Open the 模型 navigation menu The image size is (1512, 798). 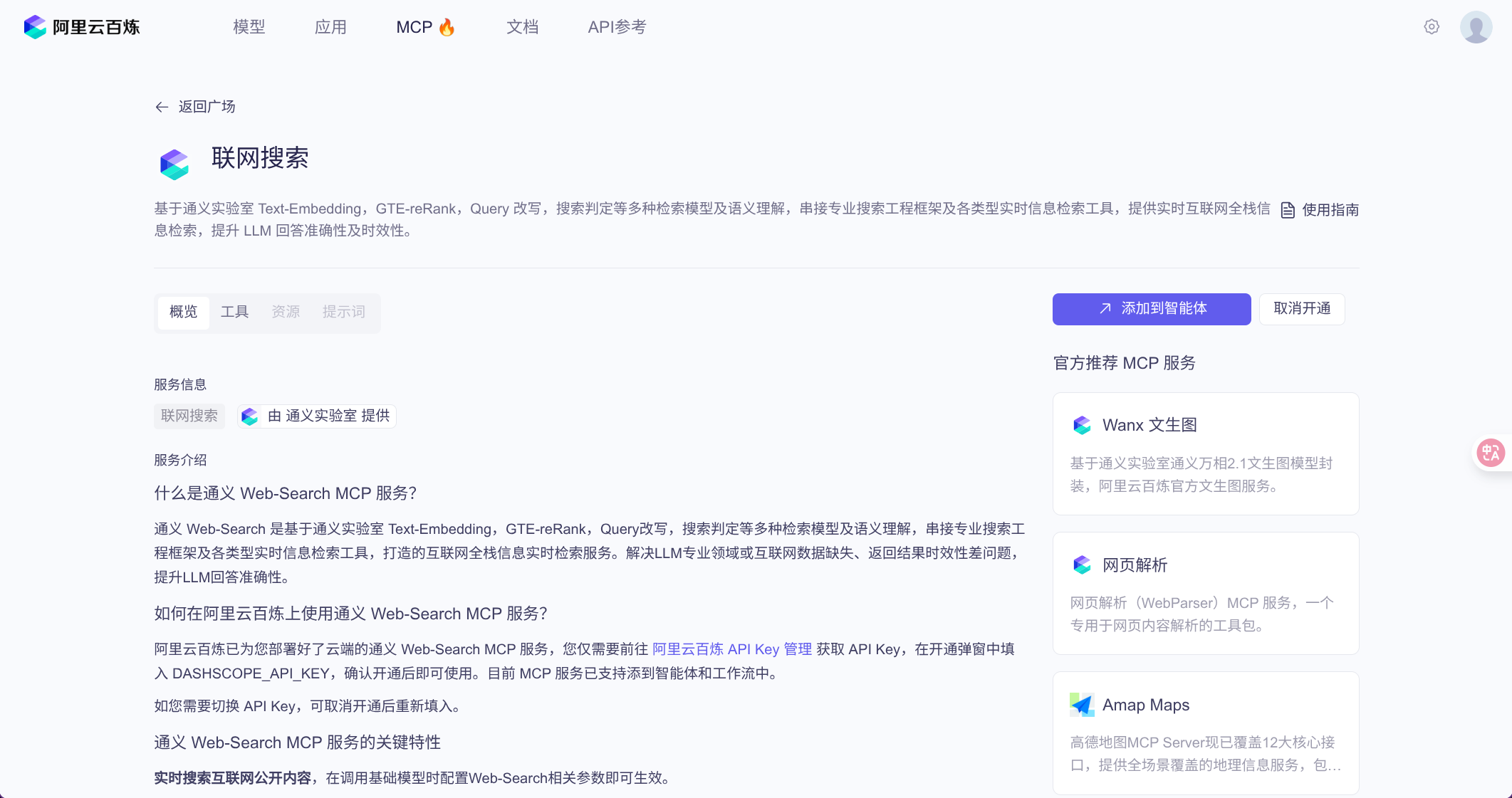249,27
